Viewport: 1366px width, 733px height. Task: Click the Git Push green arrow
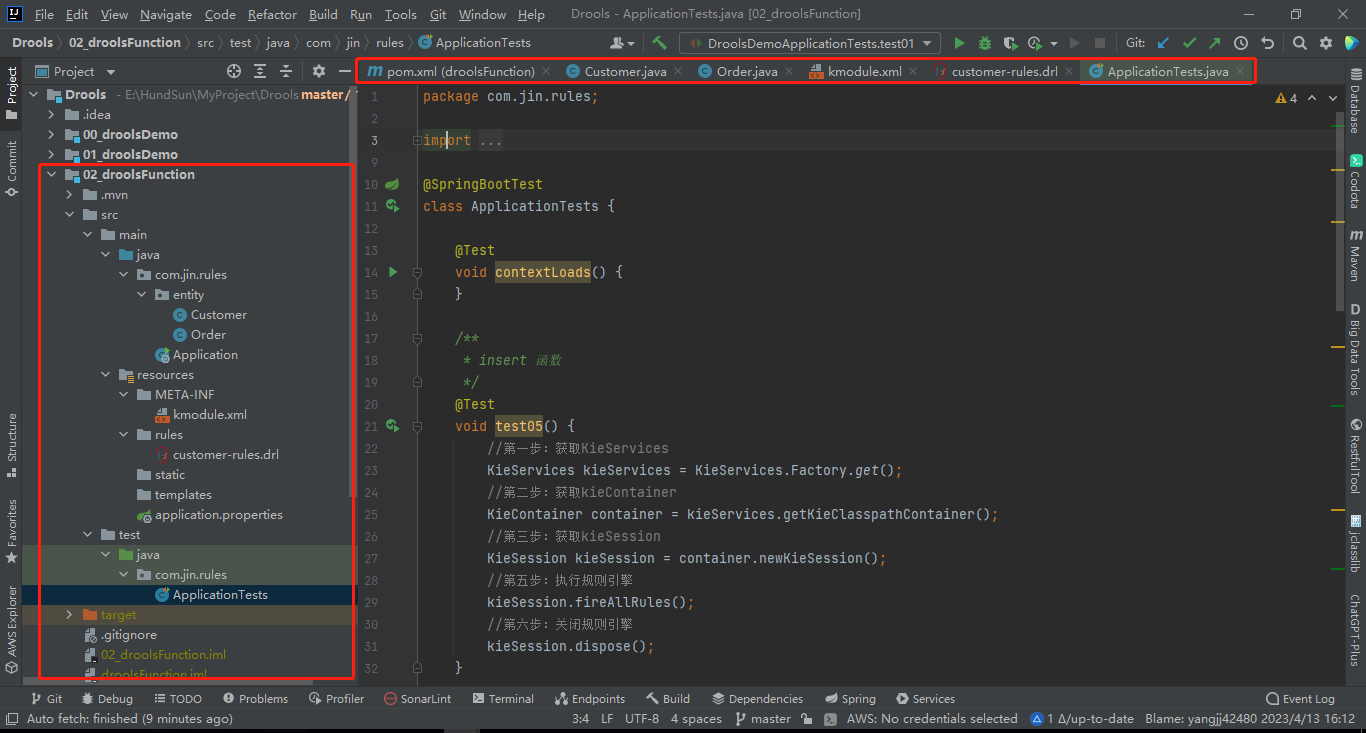(1214, 43)
